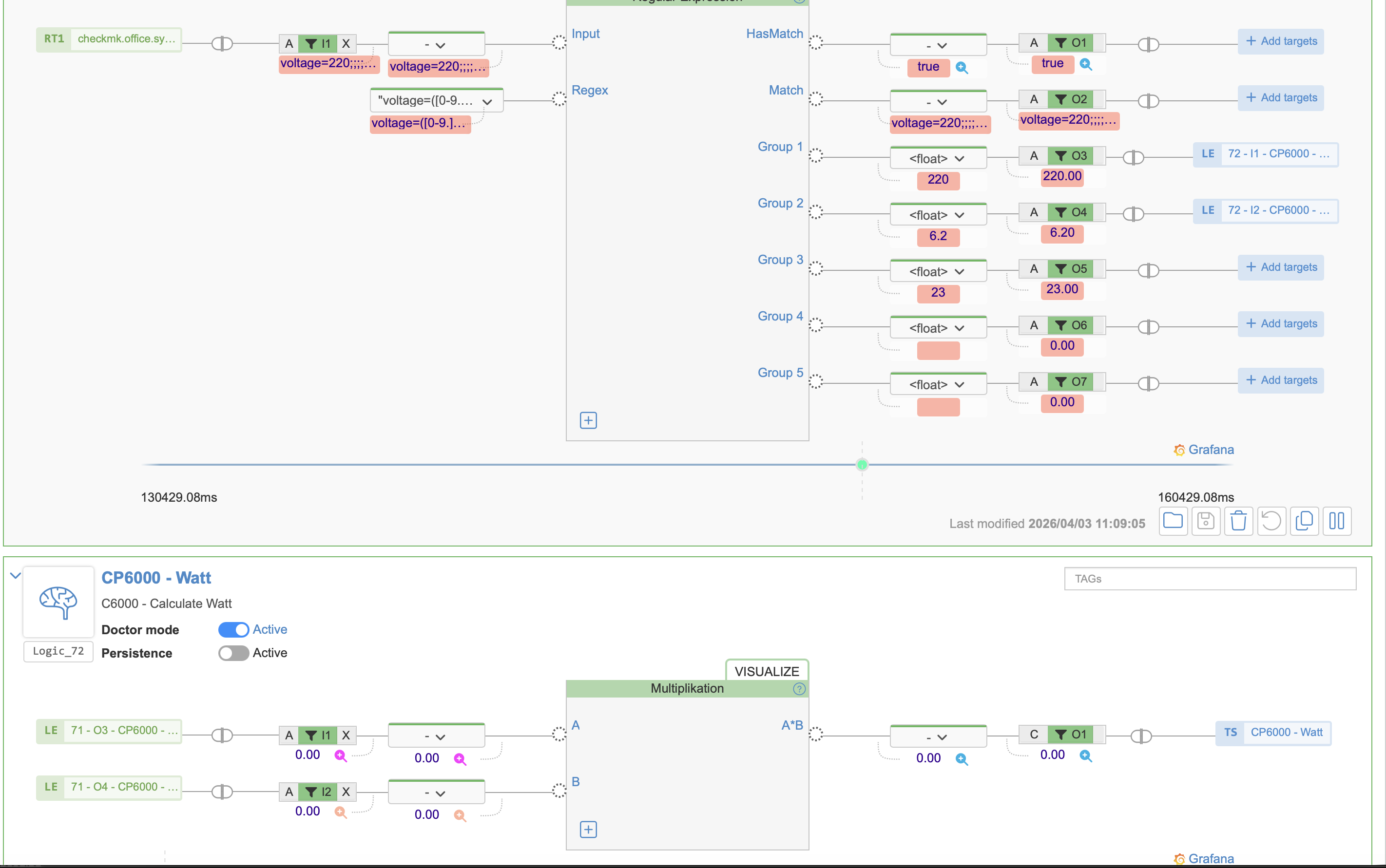This screenshot has width=1386, height=868.
Task: Click the trash delete icon
Action: point(1238,521)
